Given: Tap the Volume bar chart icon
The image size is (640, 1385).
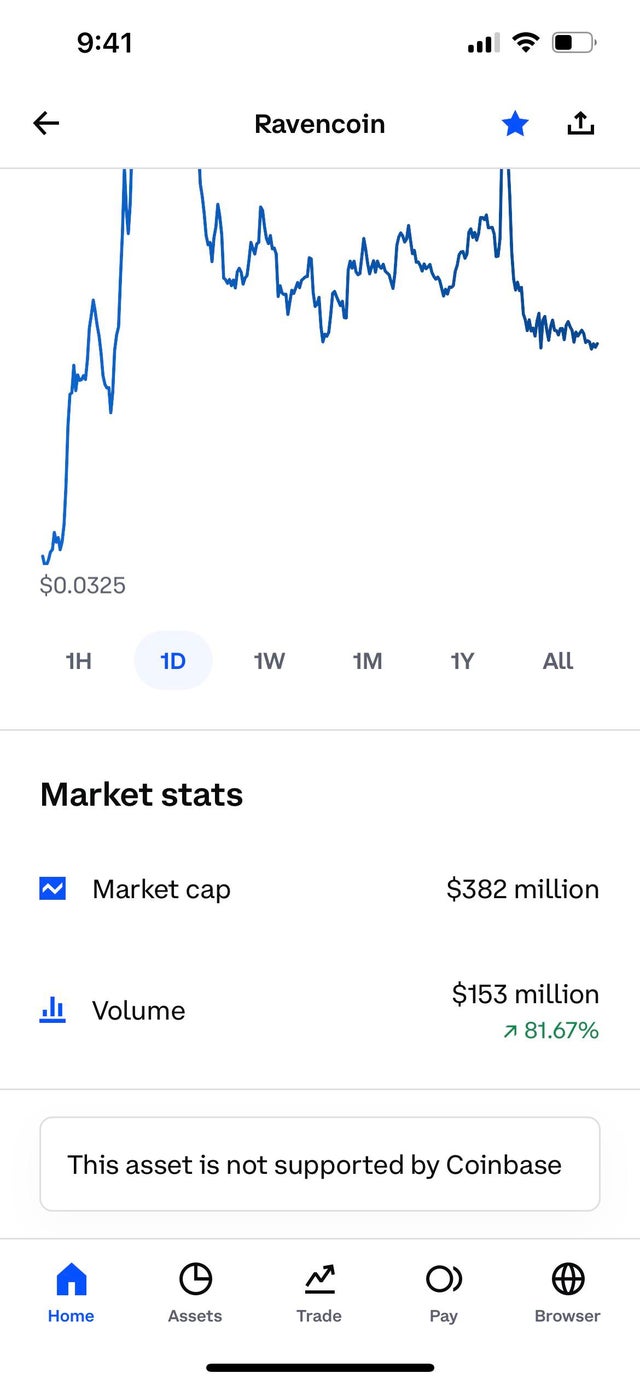Looking at the screenshot, I should click(x=53, y=1010).
